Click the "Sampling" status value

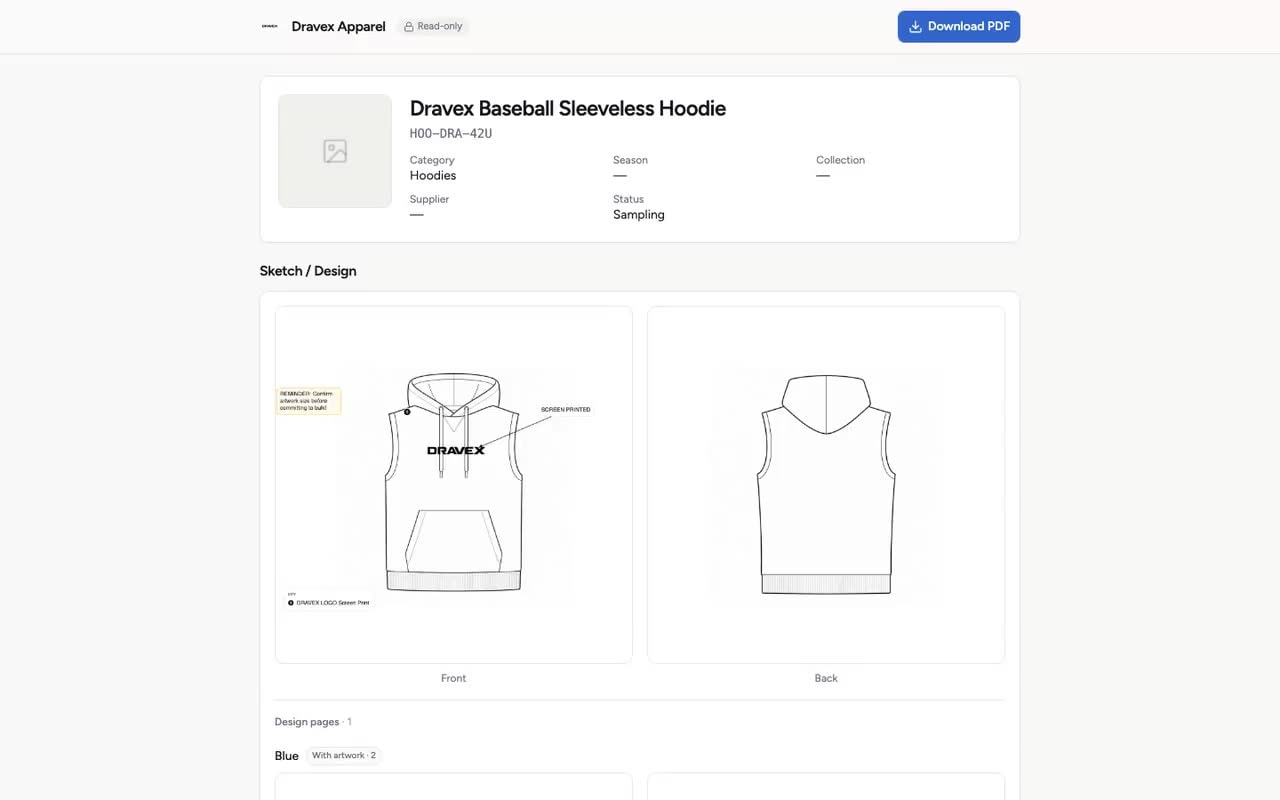click(639, 215)
